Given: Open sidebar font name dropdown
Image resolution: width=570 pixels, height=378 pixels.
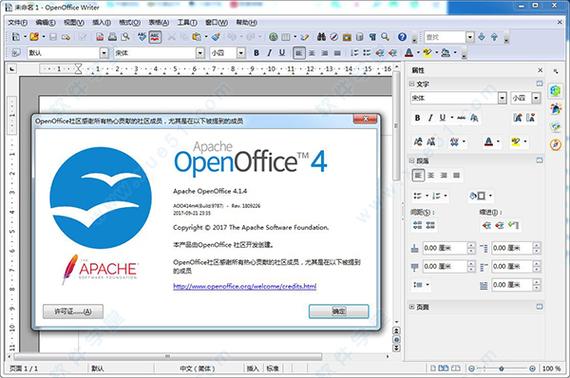Looking at the screenshot, I should click(x=502, y=98).
